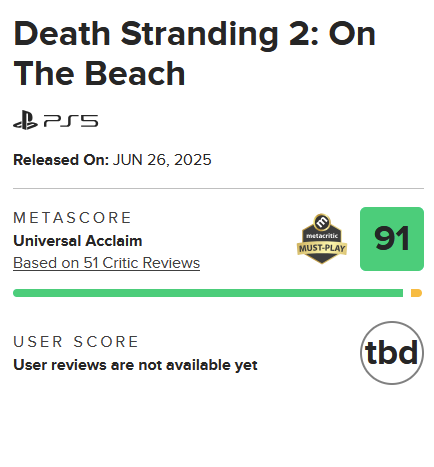This screenshot has width=434, height=467.
Task: Open Based on 51 Critic Reviews link
Action: [106, 263]
